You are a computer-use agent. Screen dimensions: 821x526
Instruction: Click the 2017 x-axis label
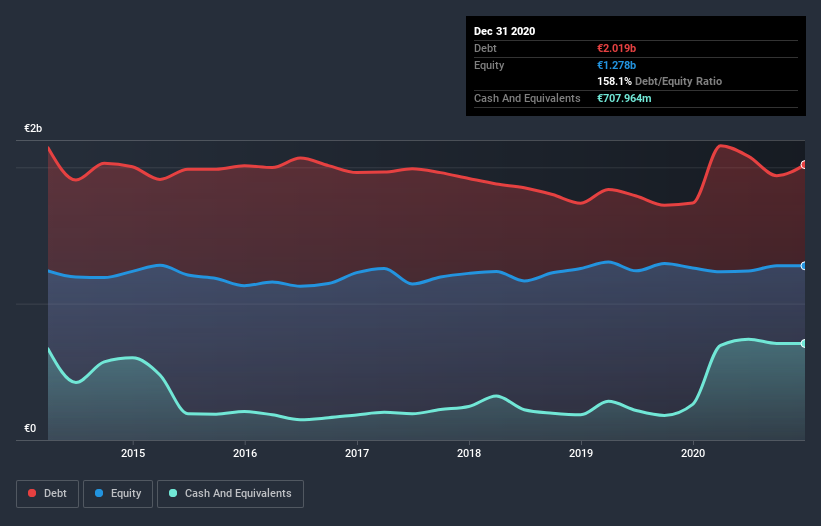tap(357, 453)
